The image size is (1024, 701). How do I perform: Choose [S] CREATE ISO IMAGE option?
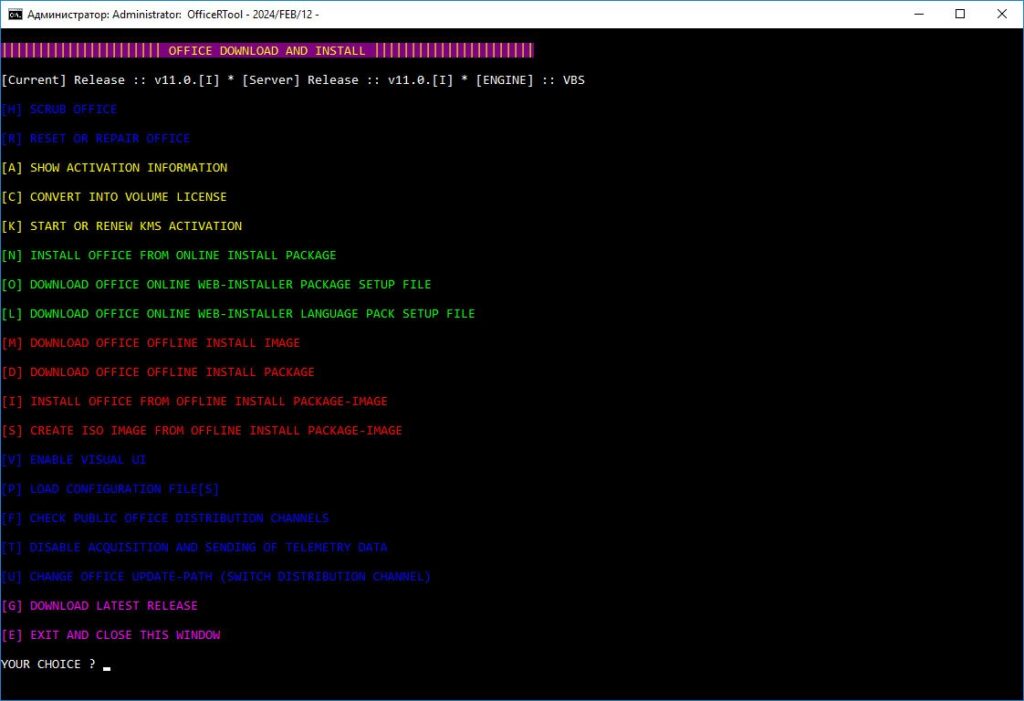click(x=203, y=430)
